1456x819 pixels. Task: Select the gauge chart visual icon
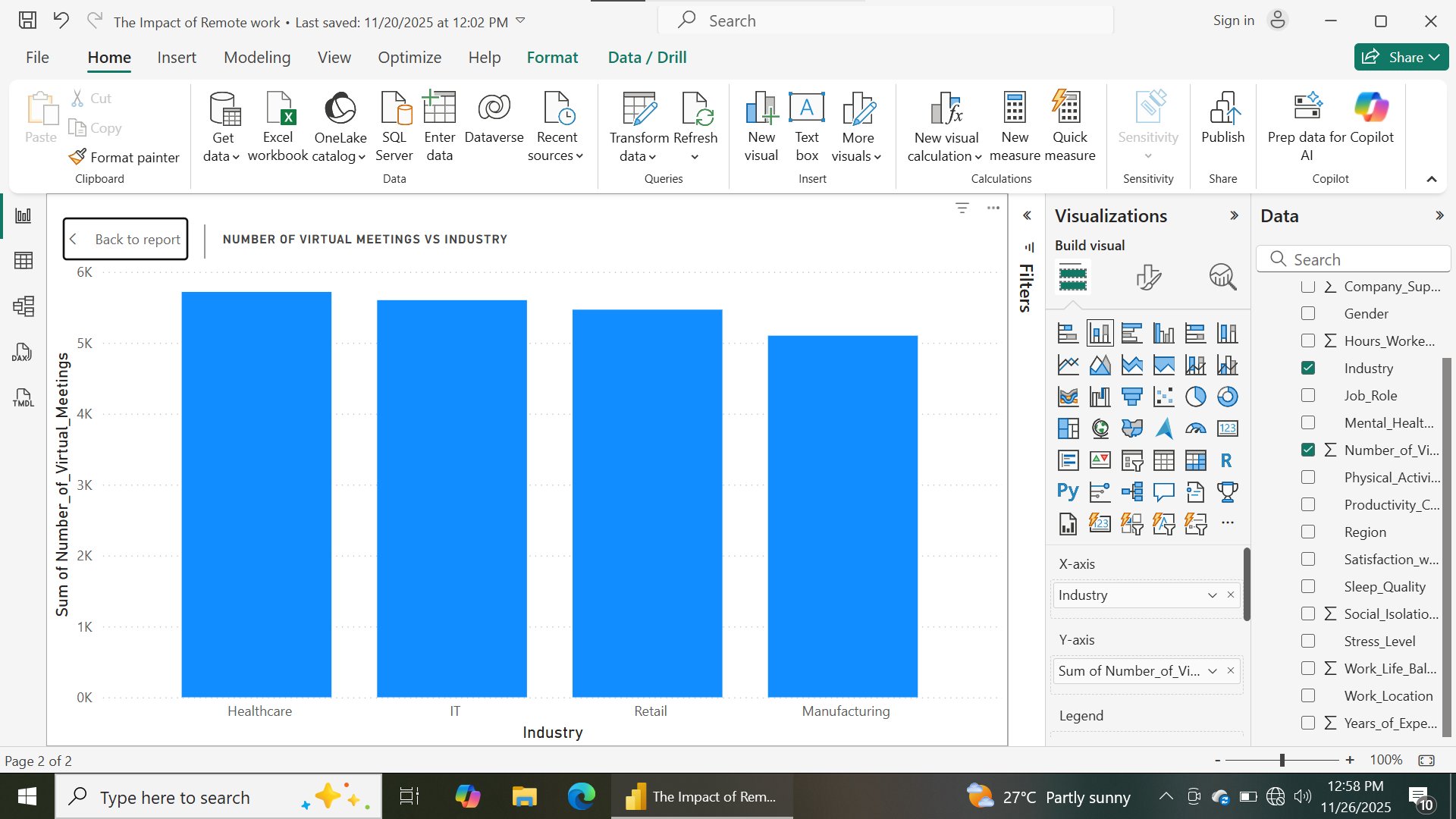[x=1195, y=428]
